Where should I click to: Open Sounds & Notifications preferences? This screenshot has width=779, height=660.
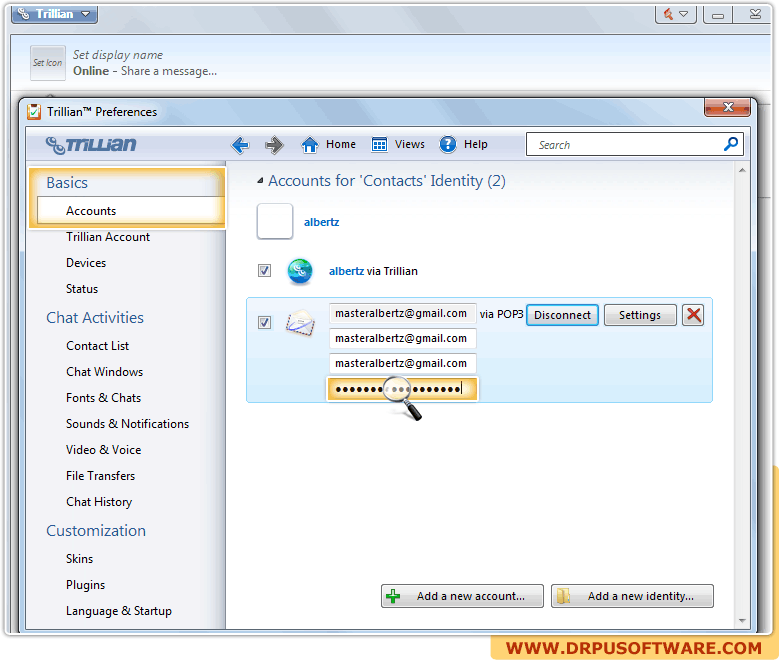(x=127, y=424)
